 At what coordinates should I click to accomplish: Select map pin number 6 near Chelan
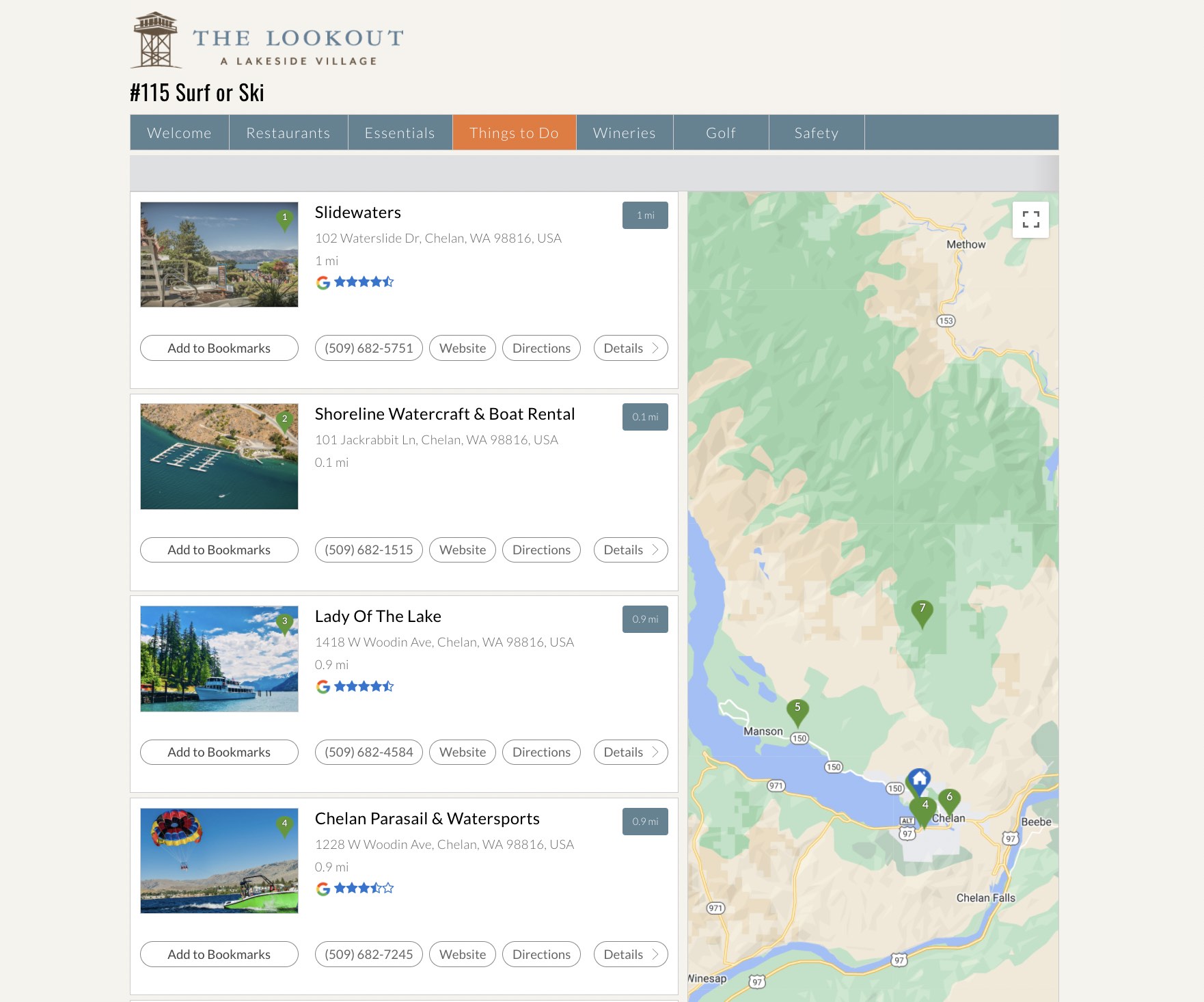point(949,801)
